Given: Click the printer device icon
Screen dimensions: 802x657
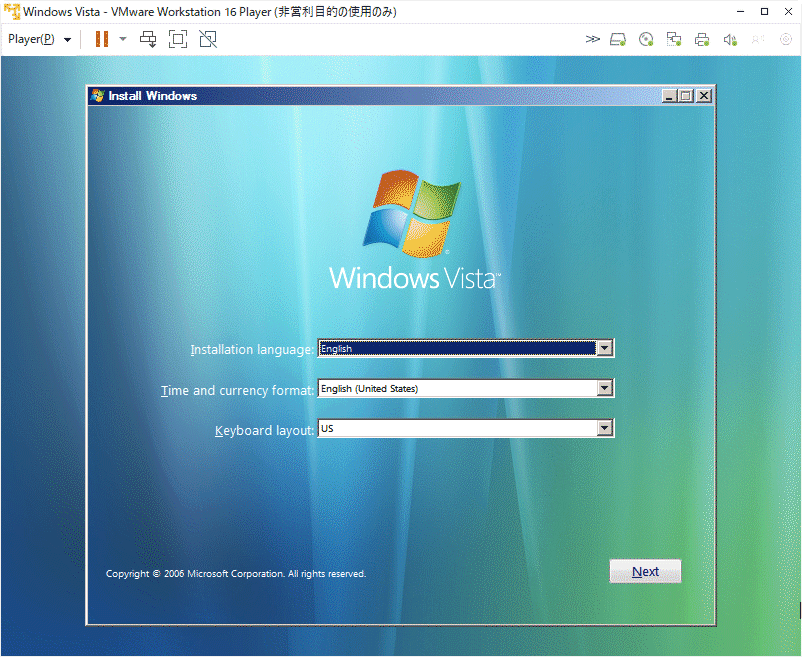Looking at the screenshot, I should [x=702, y=39].
